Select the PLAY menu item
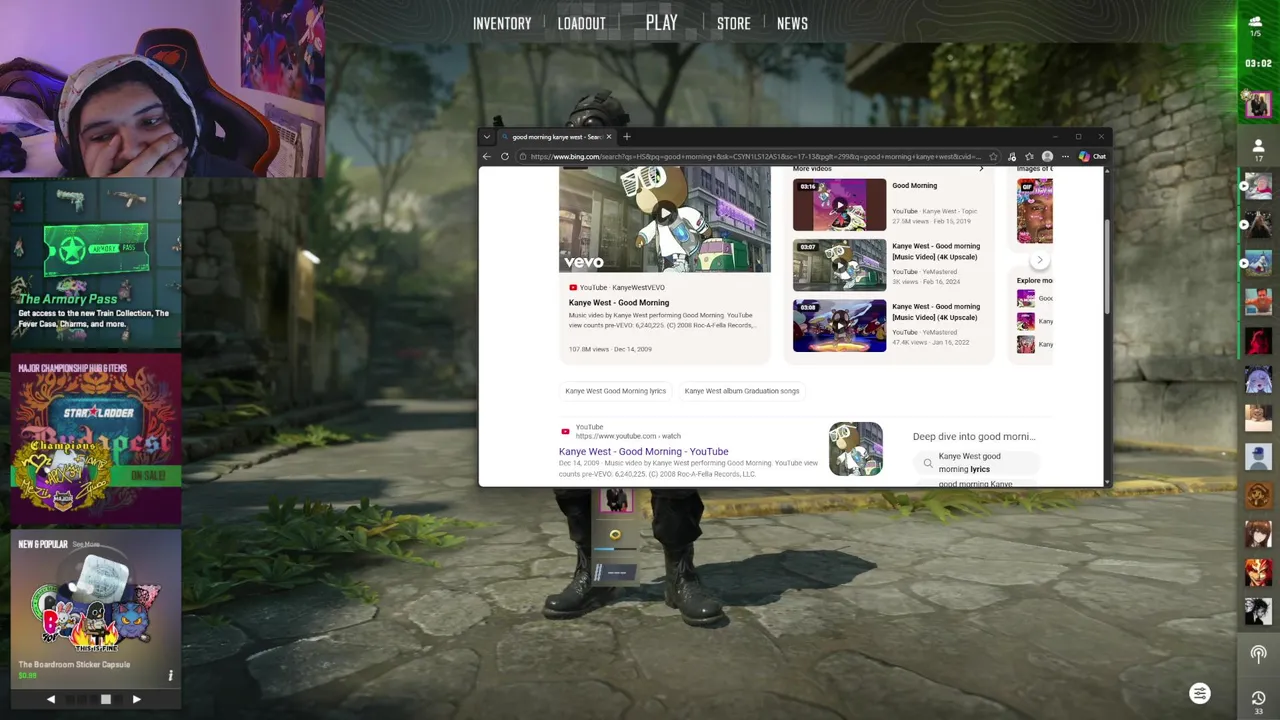The image size is (1280, 720). 661,23
